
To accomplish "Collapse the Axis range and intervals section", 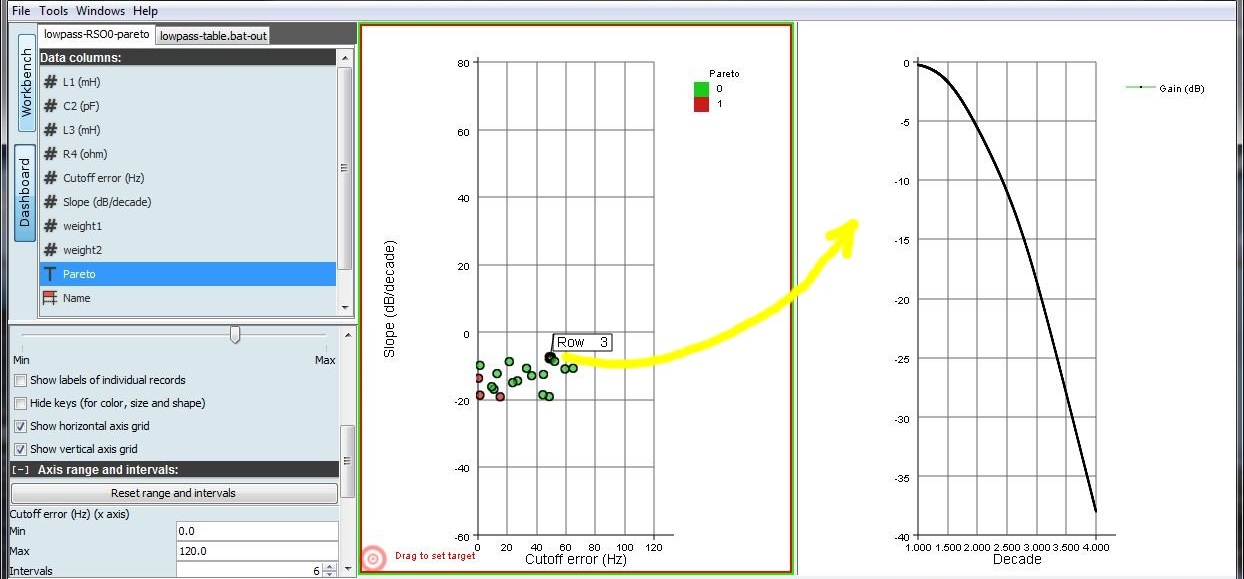I will coord(20,469).
